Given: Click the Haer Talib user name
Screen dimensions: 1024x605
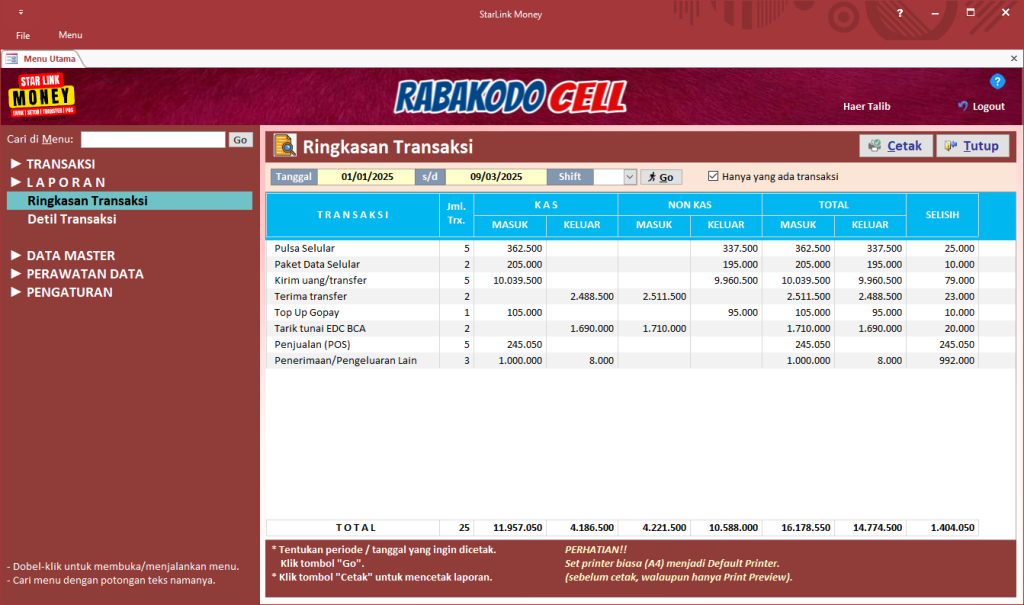Looking at the screenshot, I should point(866,106).
